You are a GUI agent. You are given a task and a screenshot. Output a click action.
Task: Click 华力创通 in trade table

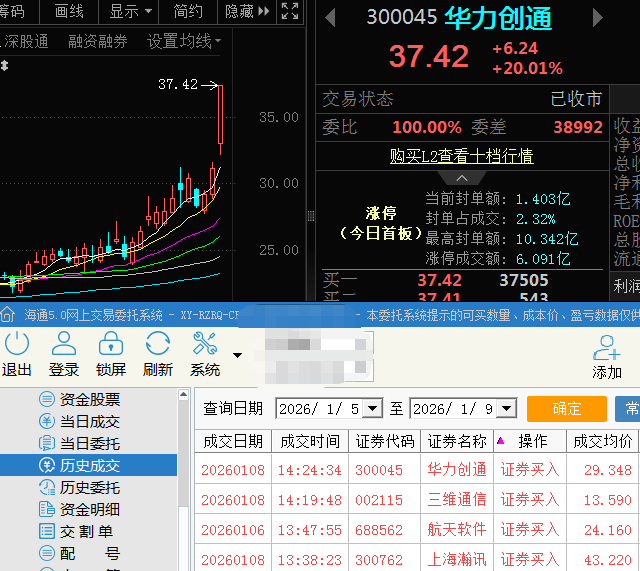[x=457, y=469]
